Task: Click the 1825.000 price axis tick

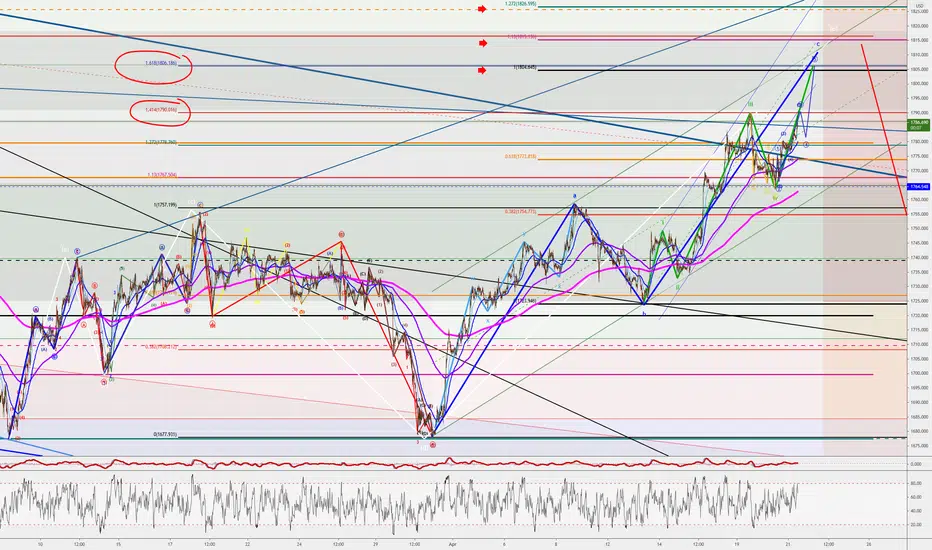Action: click(919, 11)
